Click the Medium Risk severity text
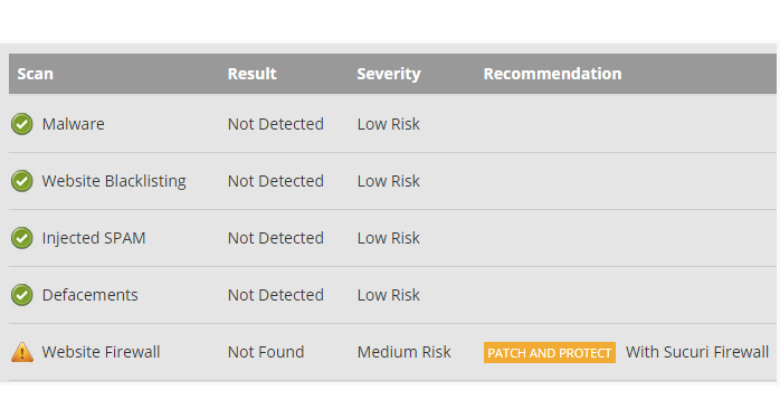Image resolution: width=780 pixels, height=400 pixels. click(404, 352)
